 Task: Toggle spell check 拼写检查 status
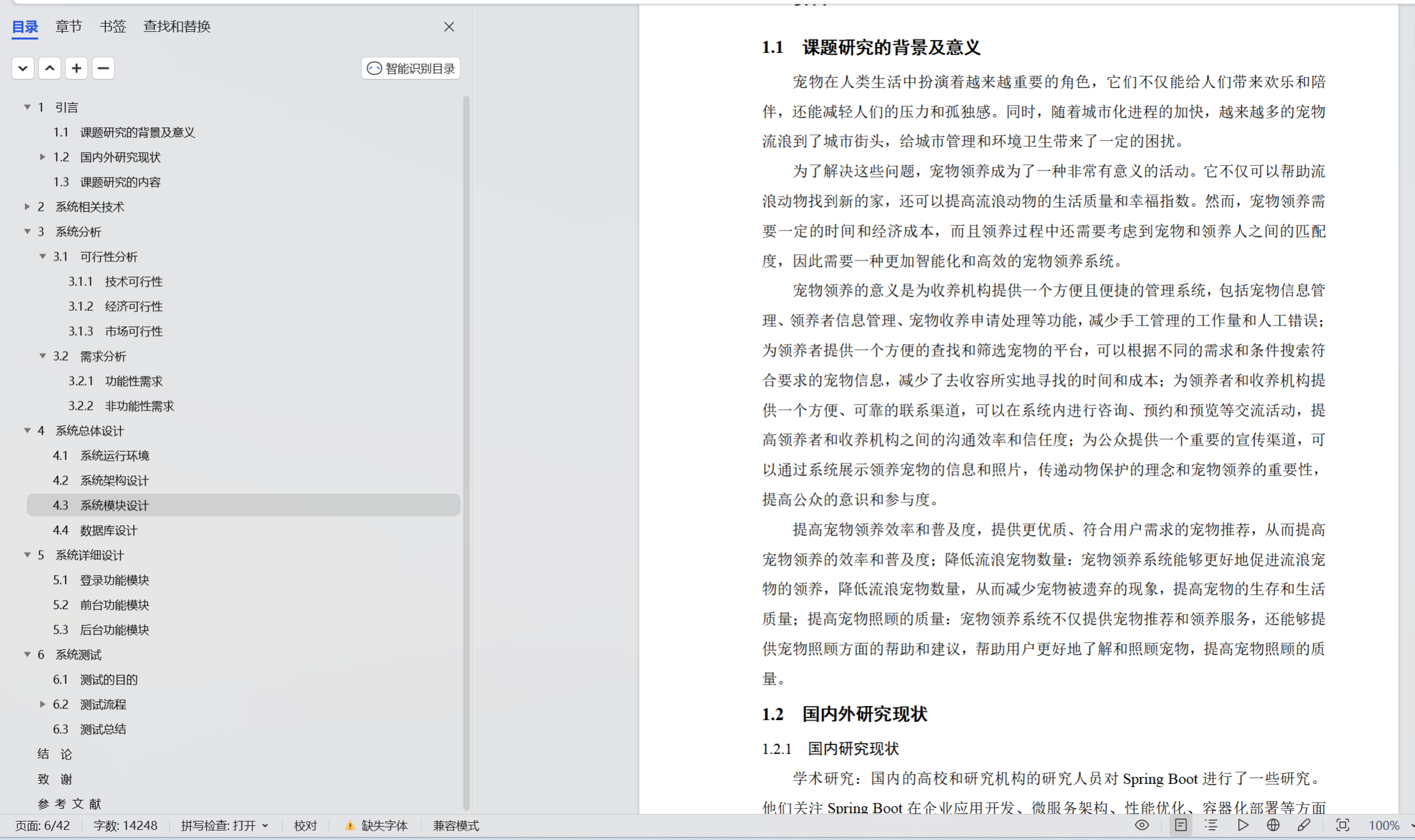coord(224,825)
